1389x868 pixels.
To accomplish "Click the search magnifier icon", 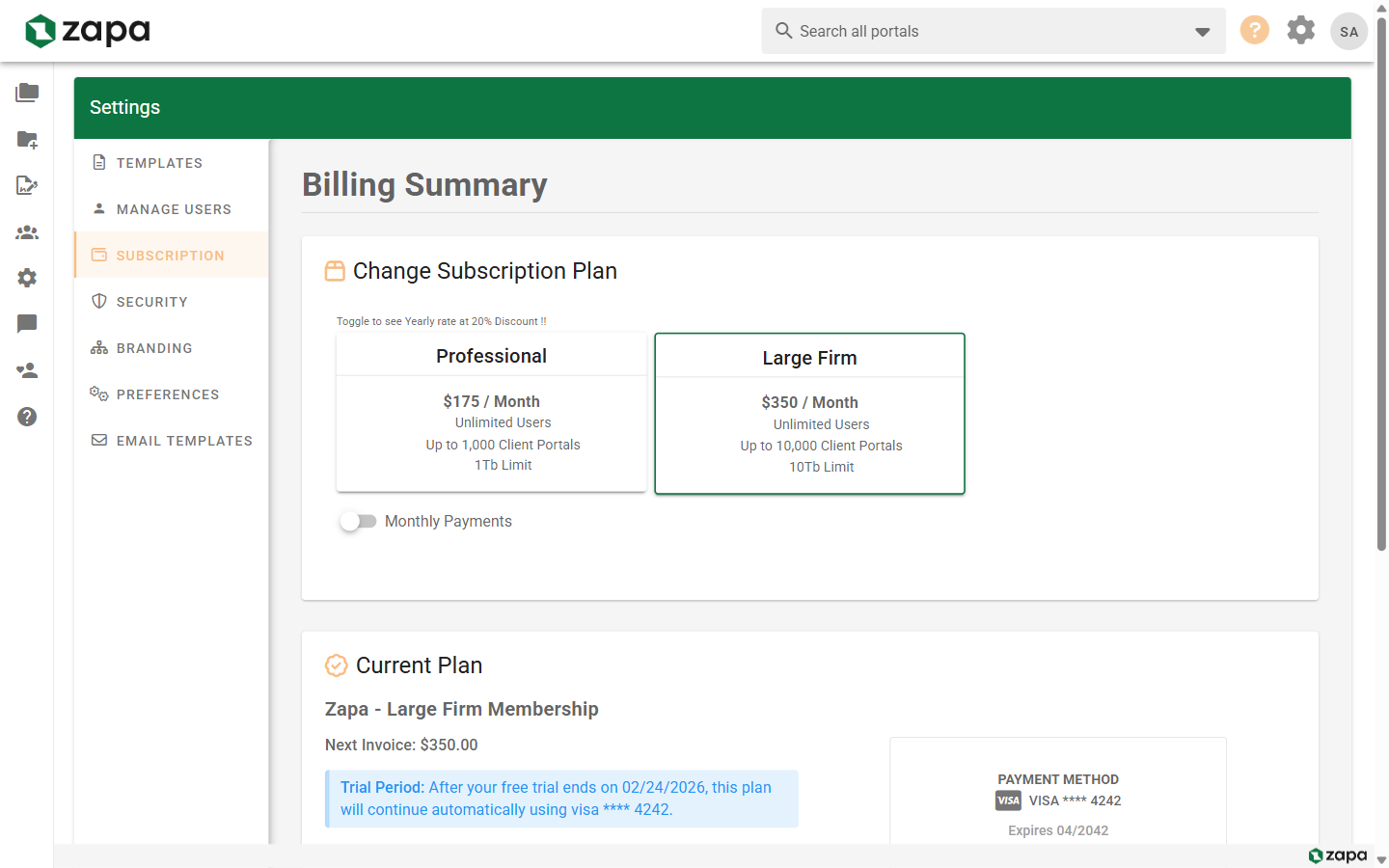I will [x=784, y=31].
